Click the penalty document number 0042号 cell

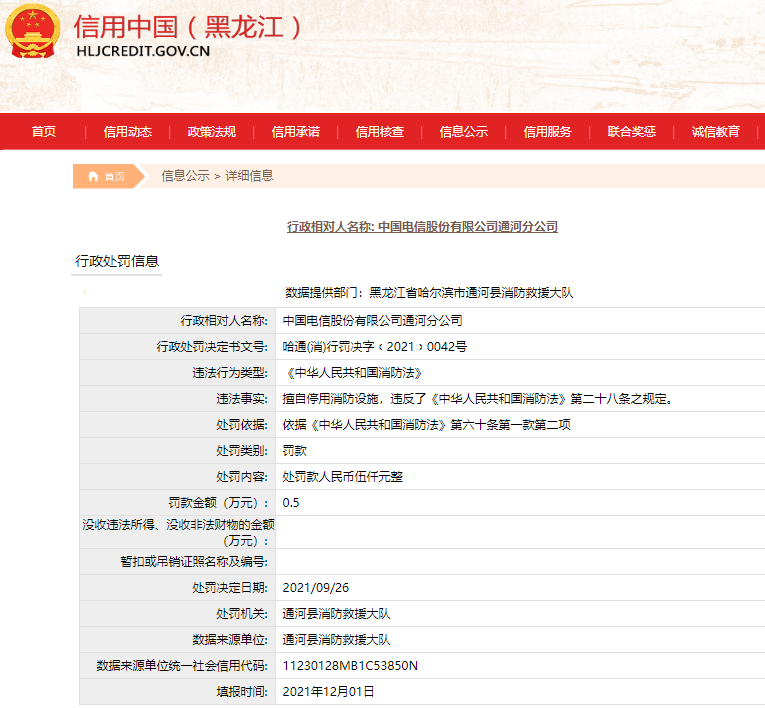pos(374,346)
